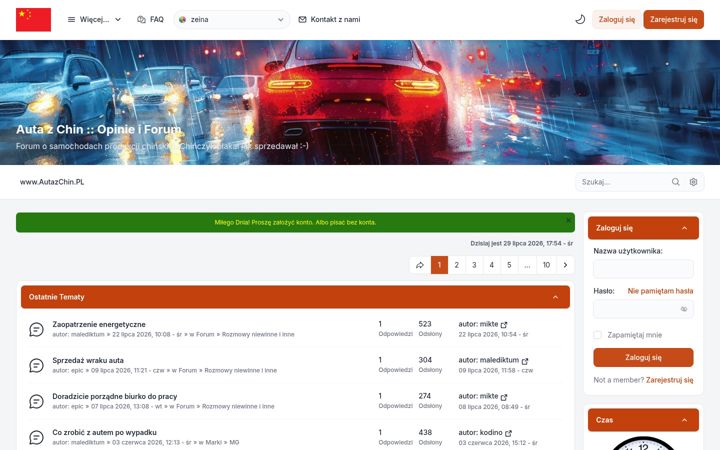This screenshot has width=720, height=450.
Task: Click the Hasło password field
Action: pos(643,309)
